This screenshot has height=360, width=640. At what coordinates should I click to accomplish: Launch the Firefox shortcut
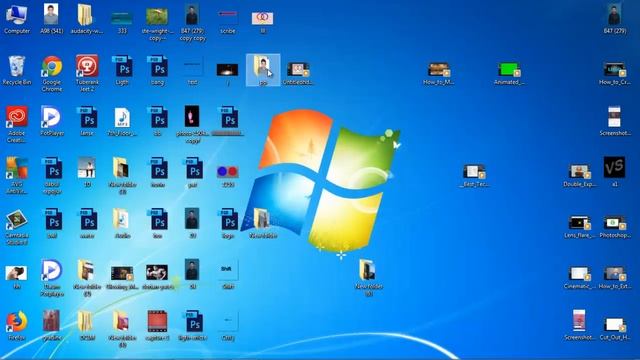pos(17,326)
